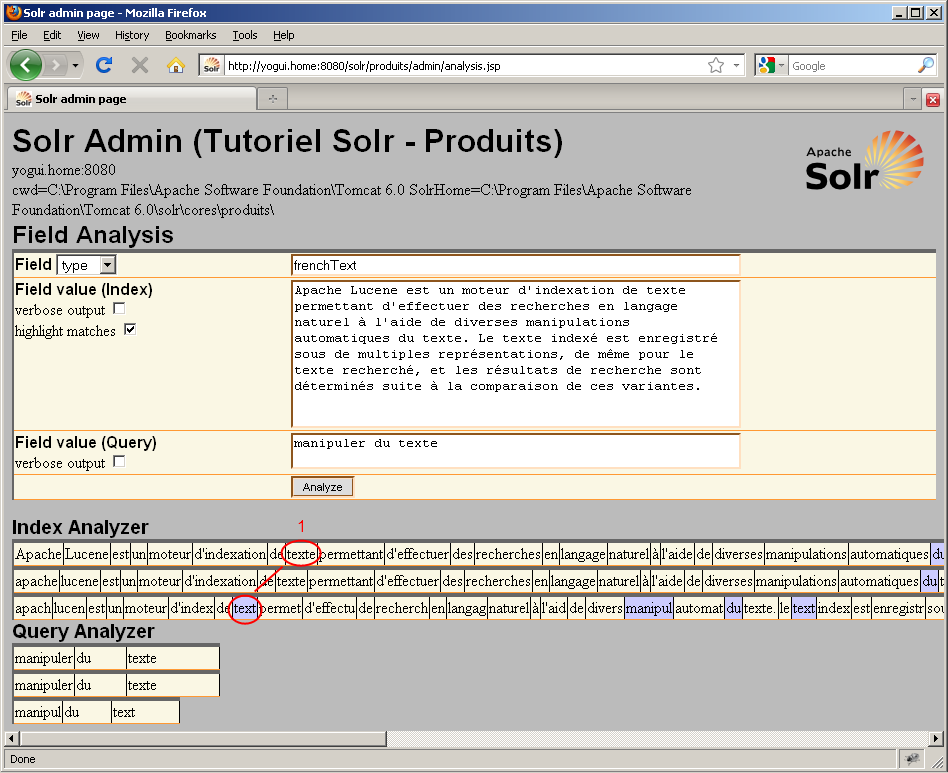
Task: Open a new tab with the plus button
Action: pos(272,99)
